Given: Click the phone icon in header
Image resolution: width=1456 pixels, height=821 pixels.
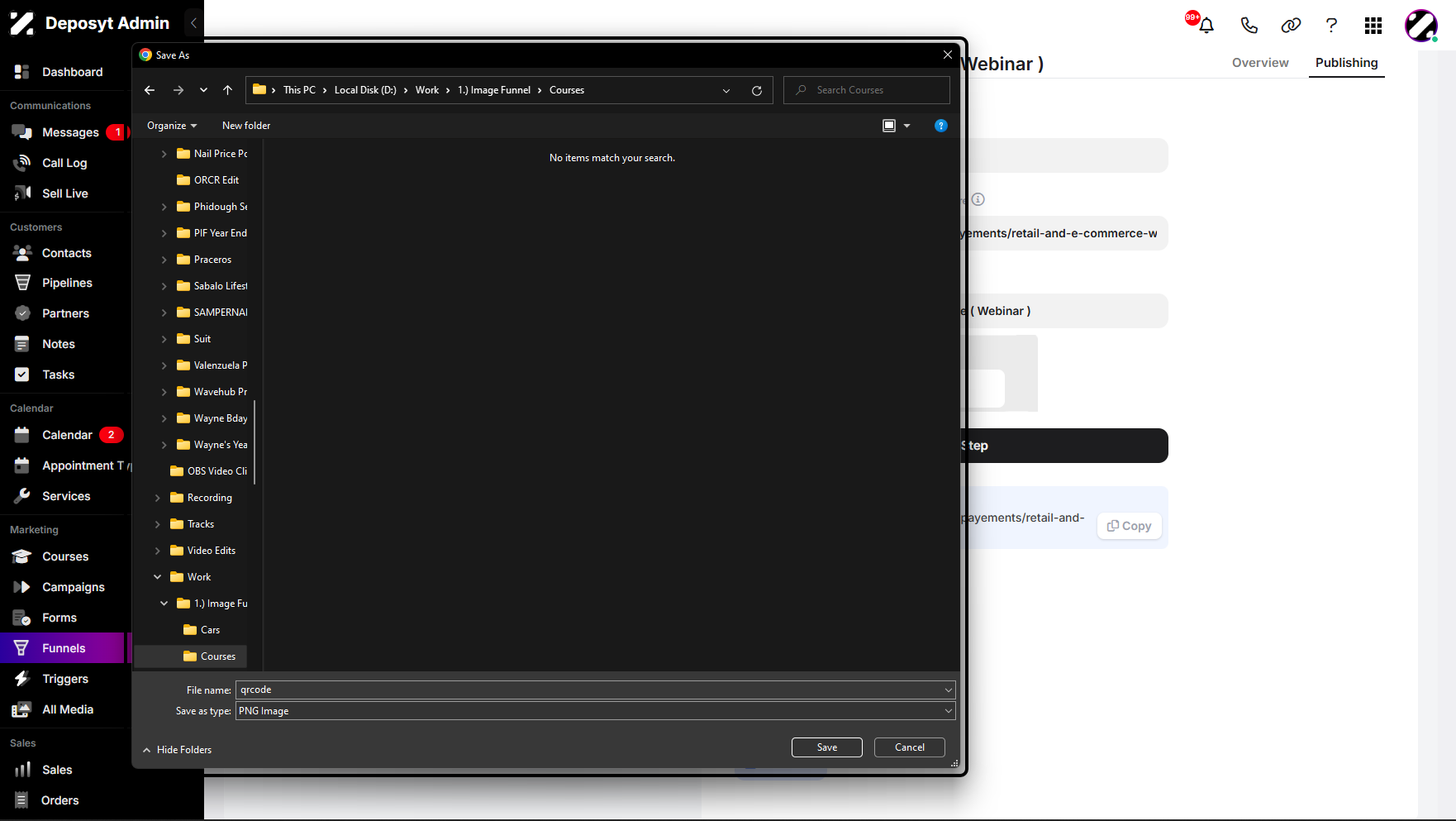Looking at the screenshot, I should coord(1249,25).
